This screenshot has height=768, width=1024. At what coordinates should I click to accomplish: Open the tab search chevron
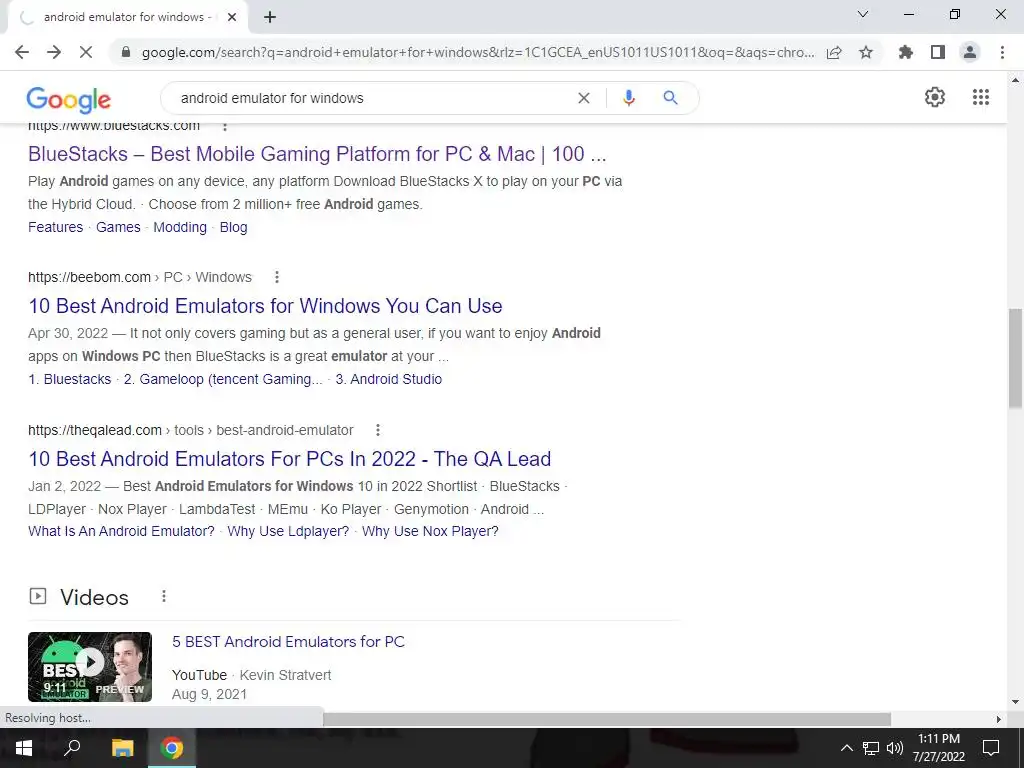pos(863,14)
